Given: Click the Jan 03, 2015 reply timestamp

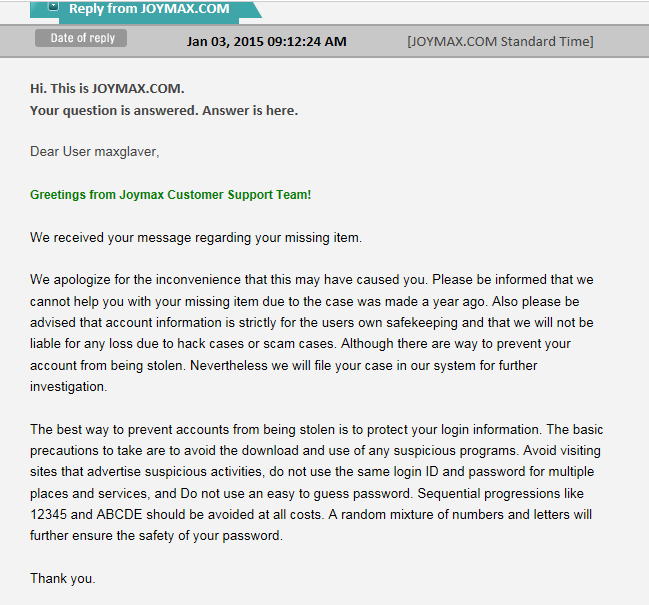Looking at the screenshot, I should (266, 41).
